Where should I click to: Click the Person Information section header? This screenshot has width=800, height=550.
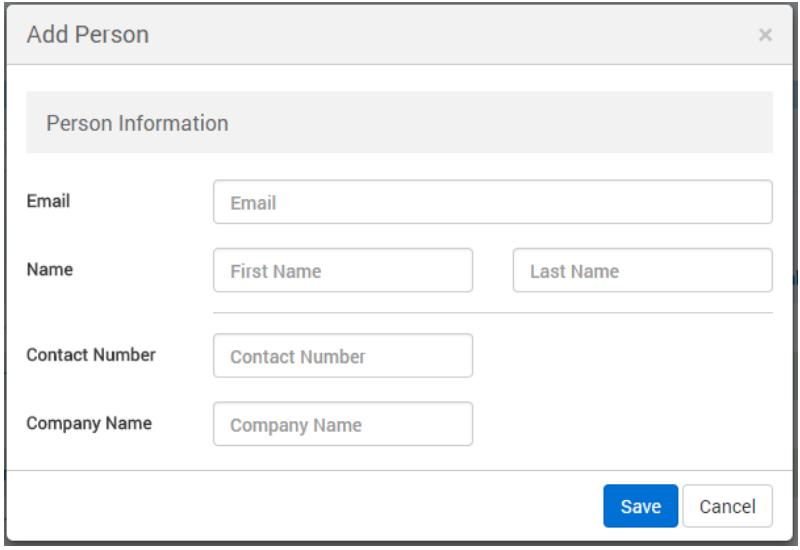click(137, 123)
